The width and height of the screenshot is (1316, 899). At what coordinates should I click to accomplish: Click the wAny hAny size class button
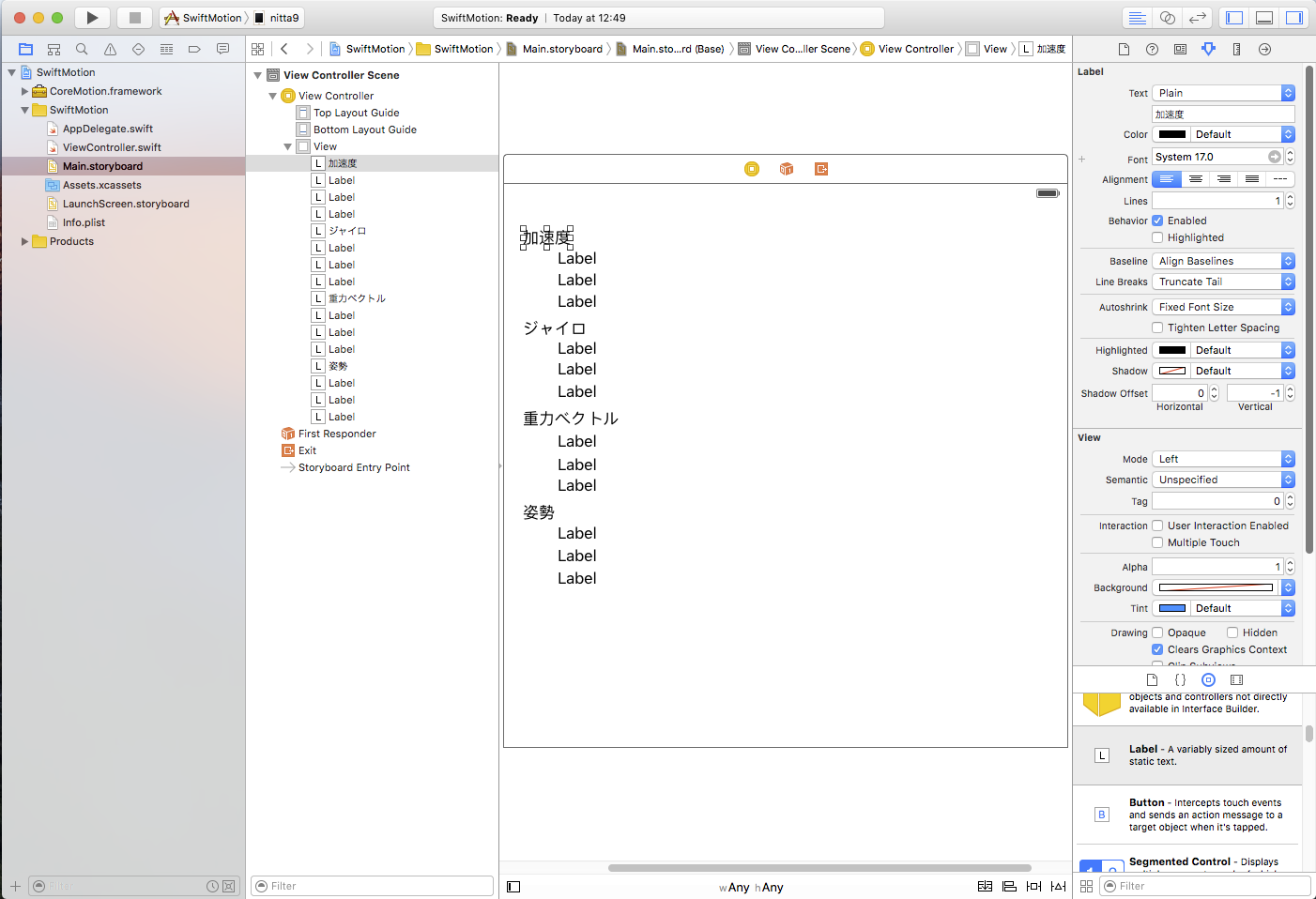(x=751, y=887)
